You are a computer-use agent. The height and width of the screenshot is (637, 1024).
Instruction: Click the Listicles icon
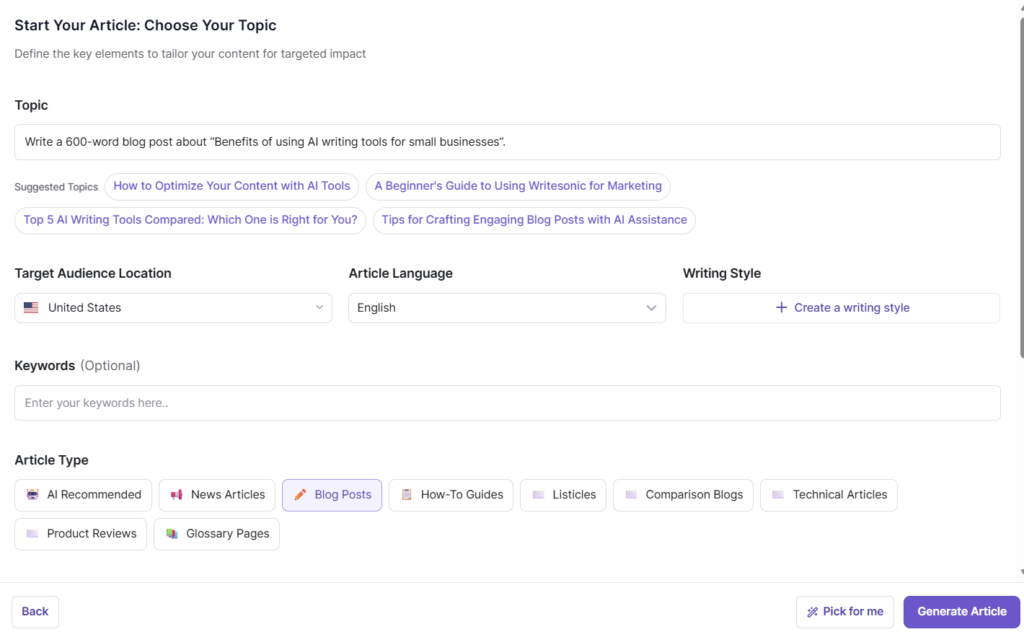pos(537,494)
